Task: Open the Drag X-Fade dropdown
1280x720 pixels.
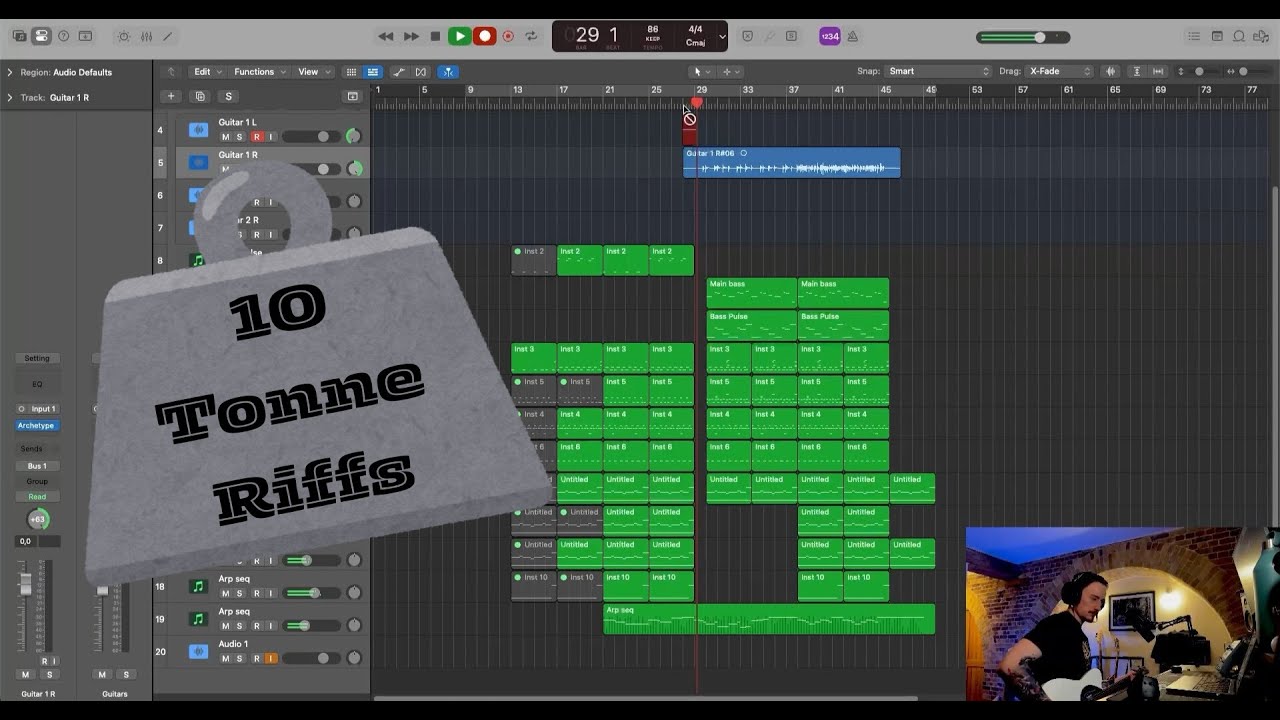Action: coord(1060,71)
